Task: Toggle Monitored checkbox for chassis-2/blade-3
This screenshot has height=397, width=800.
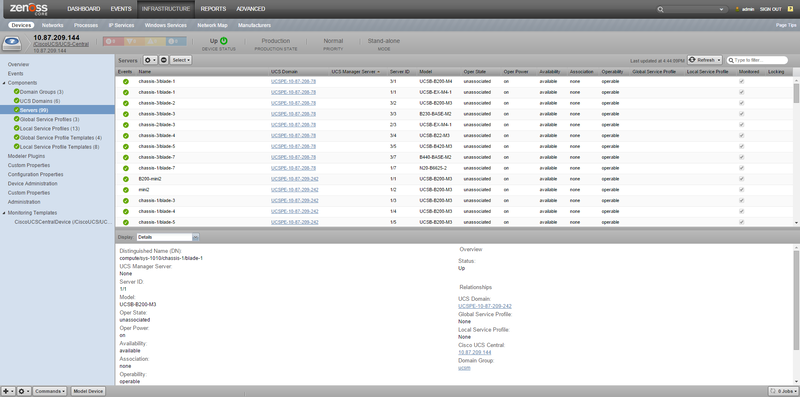Action: (741, 125)
